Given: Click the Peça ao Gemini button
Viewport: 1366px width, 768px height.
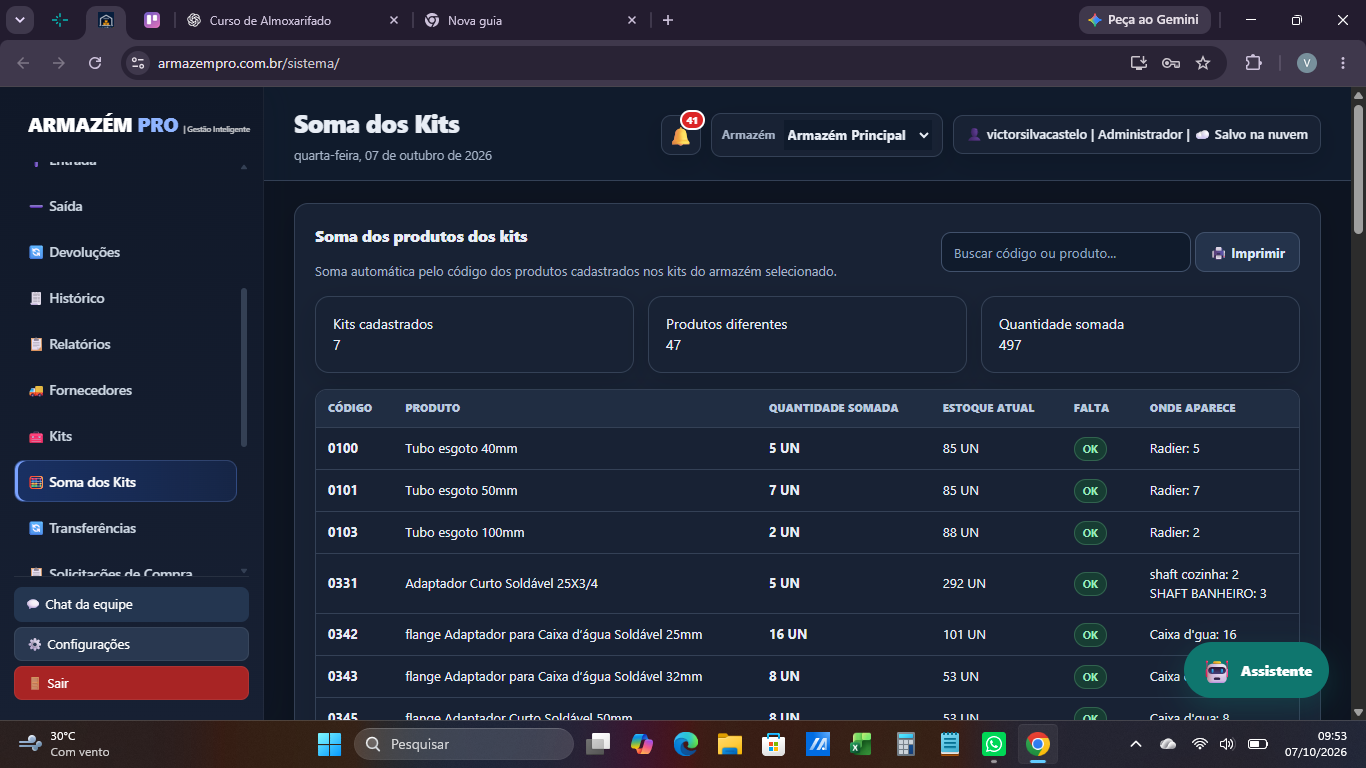Looking at the screenshot, I should click(x=1144, y=20).
